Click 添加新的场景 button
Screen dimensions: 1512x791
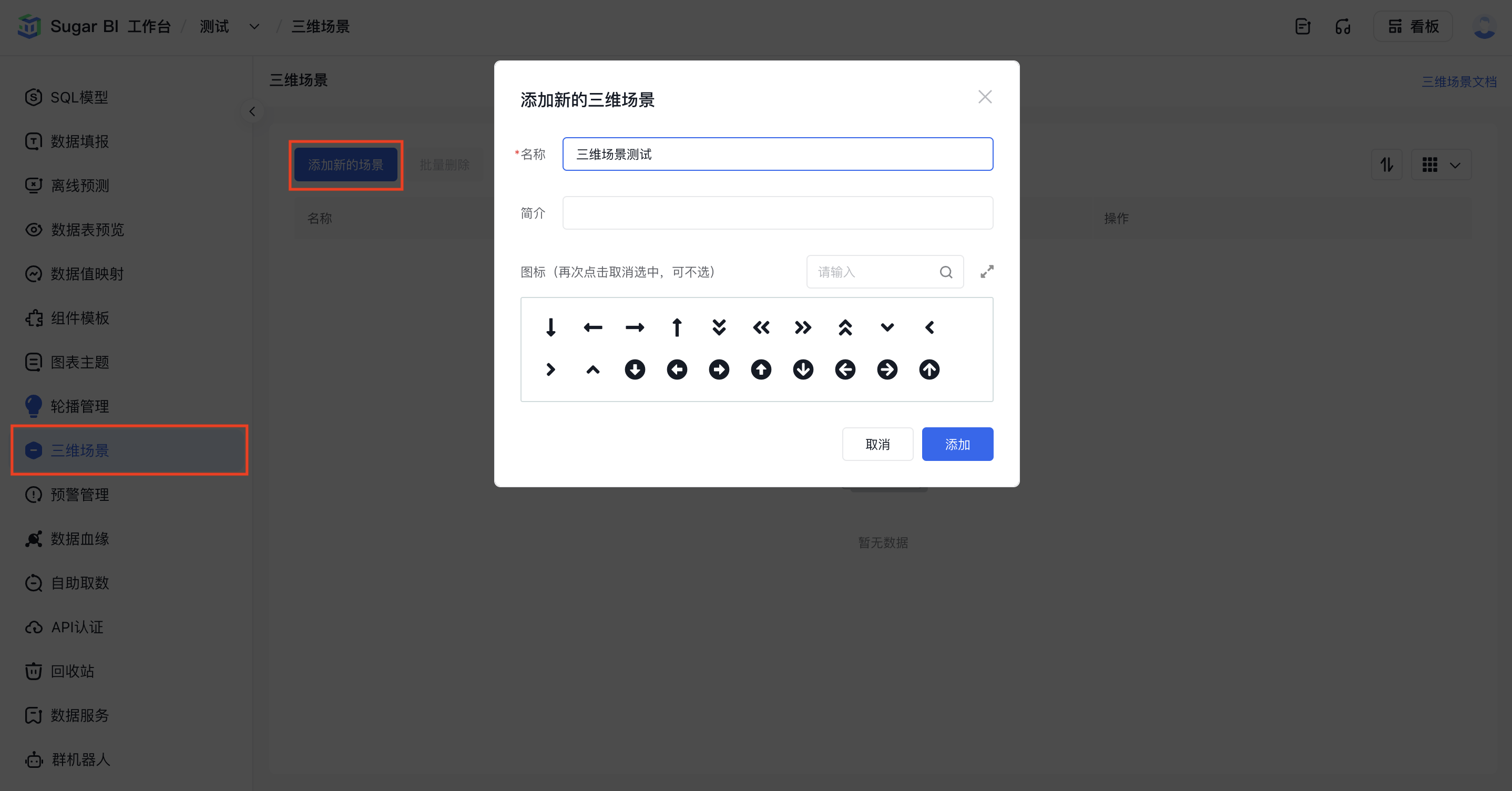346,165
